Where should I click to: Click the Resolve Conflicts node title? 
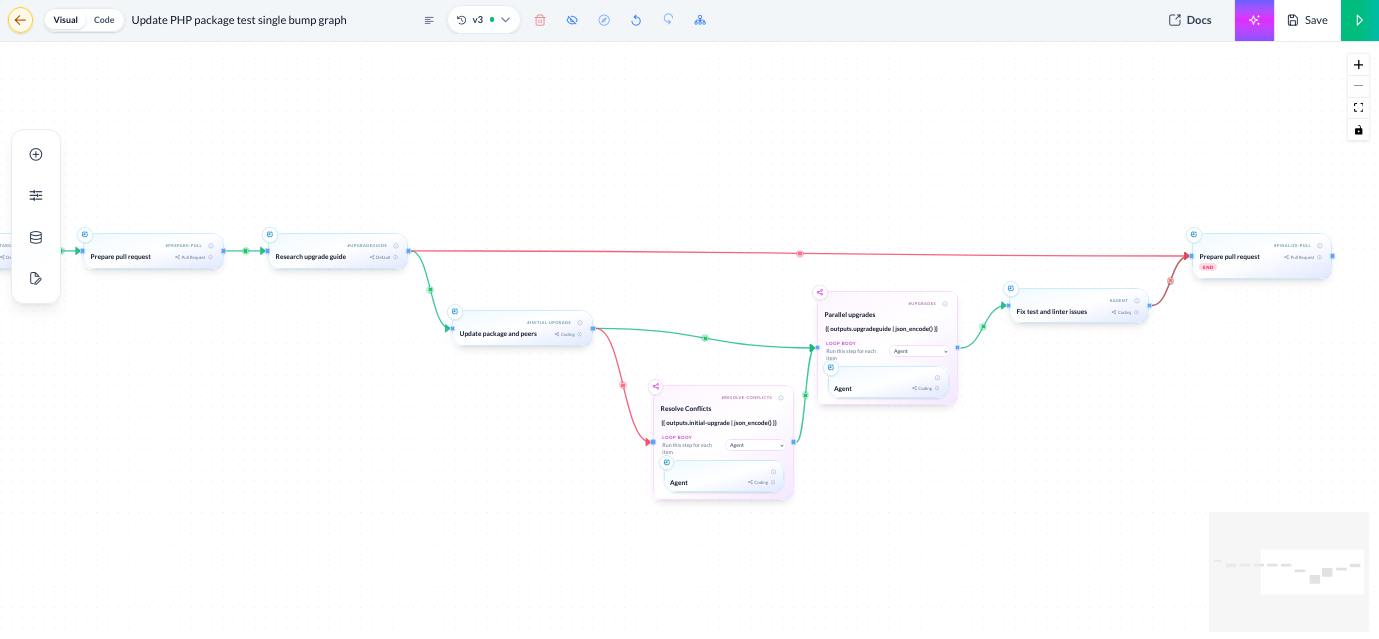coord(686,408)
